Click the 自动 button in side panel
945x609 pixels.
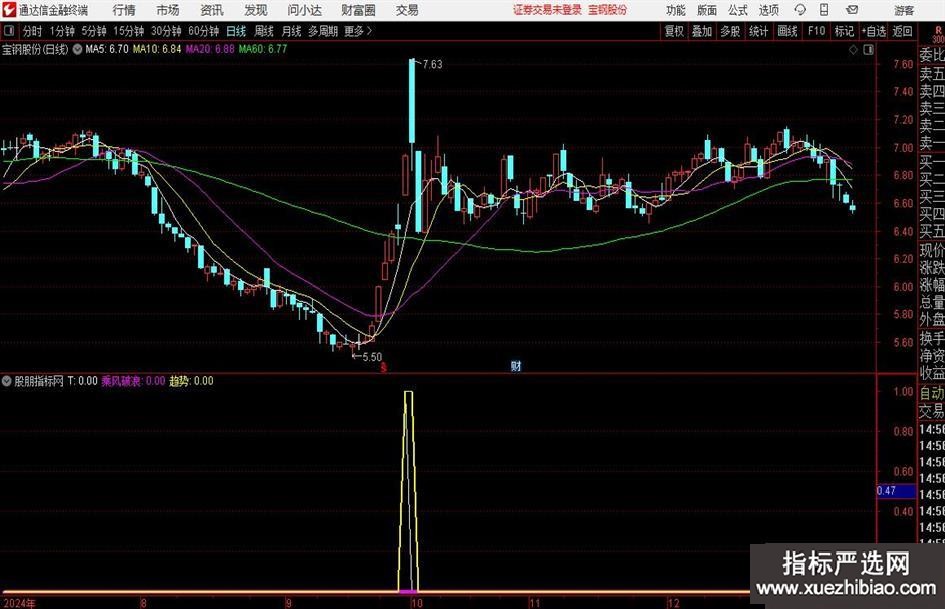coord(931,393)
